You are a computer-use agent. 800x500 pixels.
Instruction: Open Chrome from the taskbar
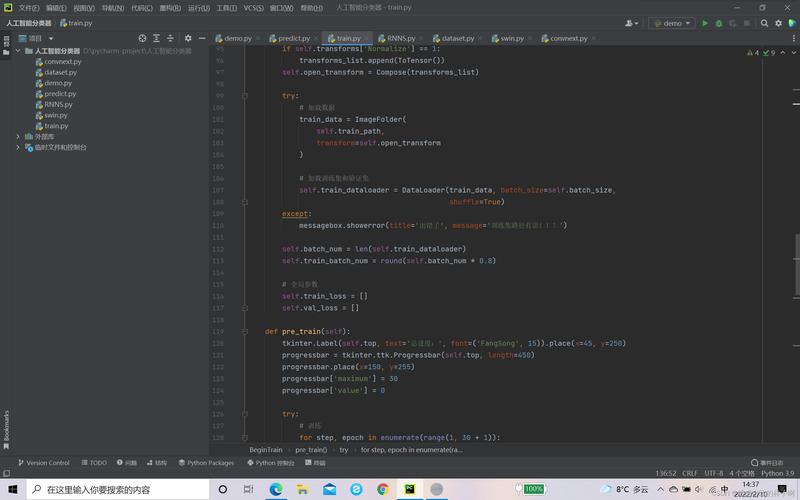tap(383, 489)
